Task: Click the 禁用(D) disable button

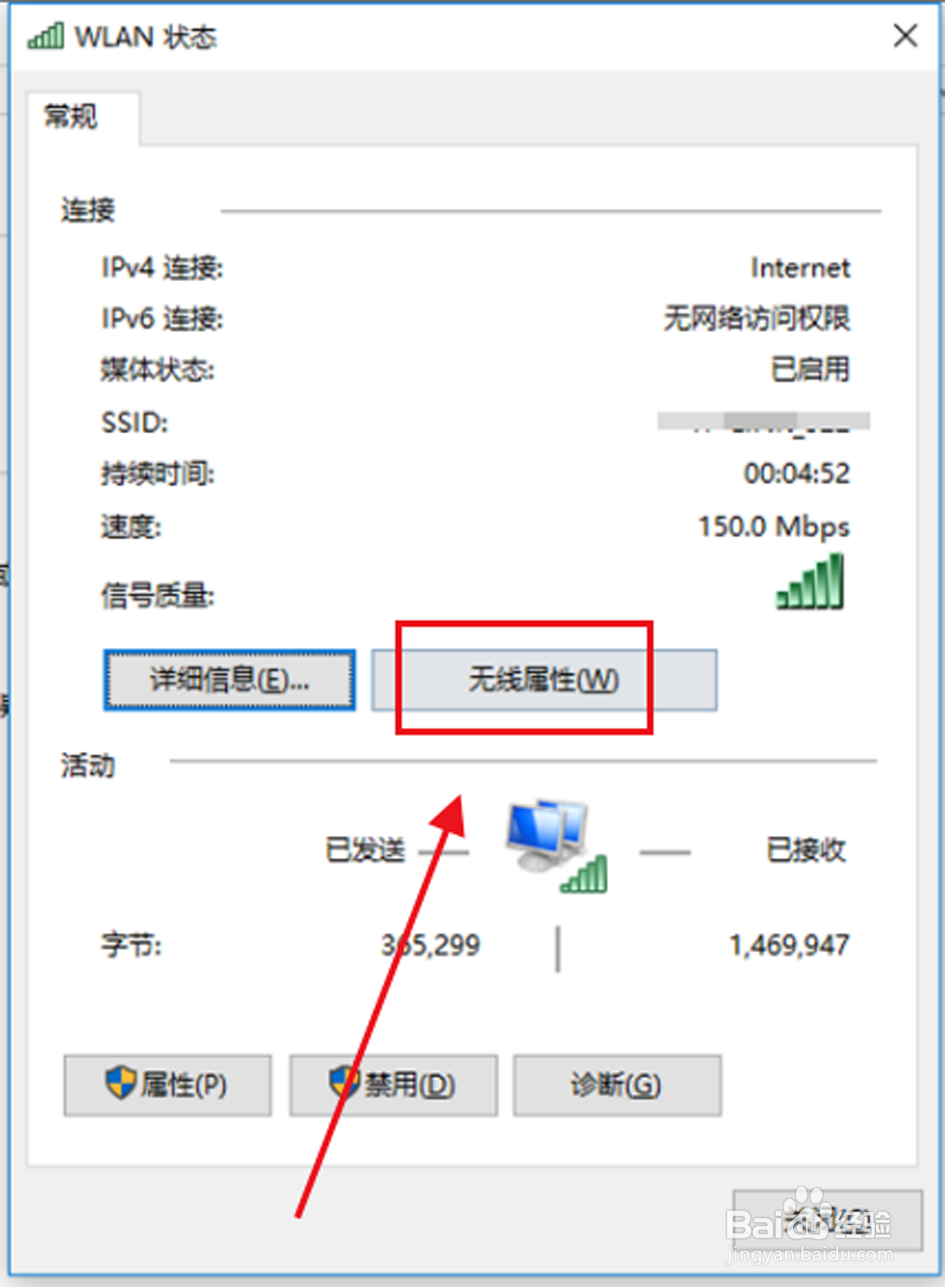Action: pyautogui.click(x=393, y=1085)
